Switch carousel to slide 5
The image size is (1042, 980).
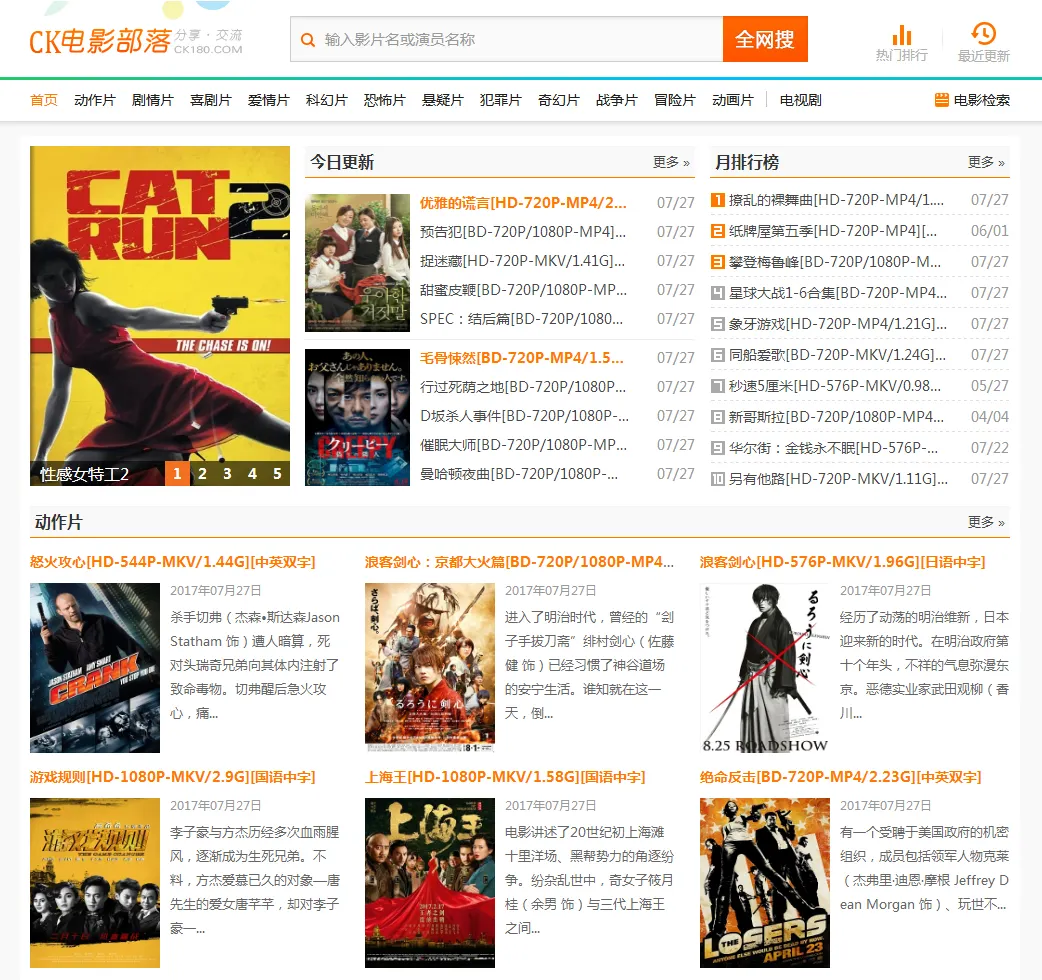[x=278, y=474]
